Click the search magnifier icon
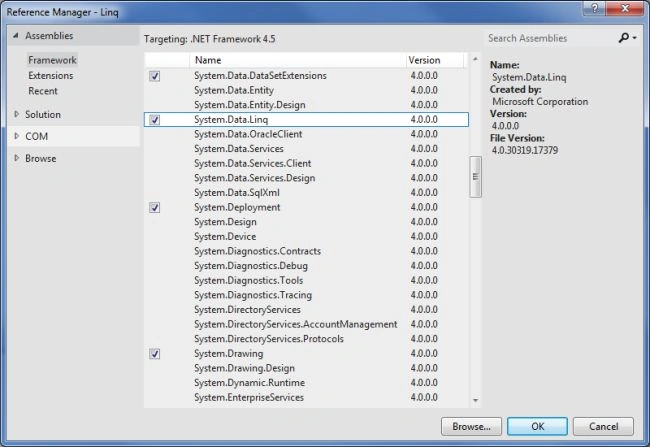Viewport: 650px width, 447px height. pos(623,38)
